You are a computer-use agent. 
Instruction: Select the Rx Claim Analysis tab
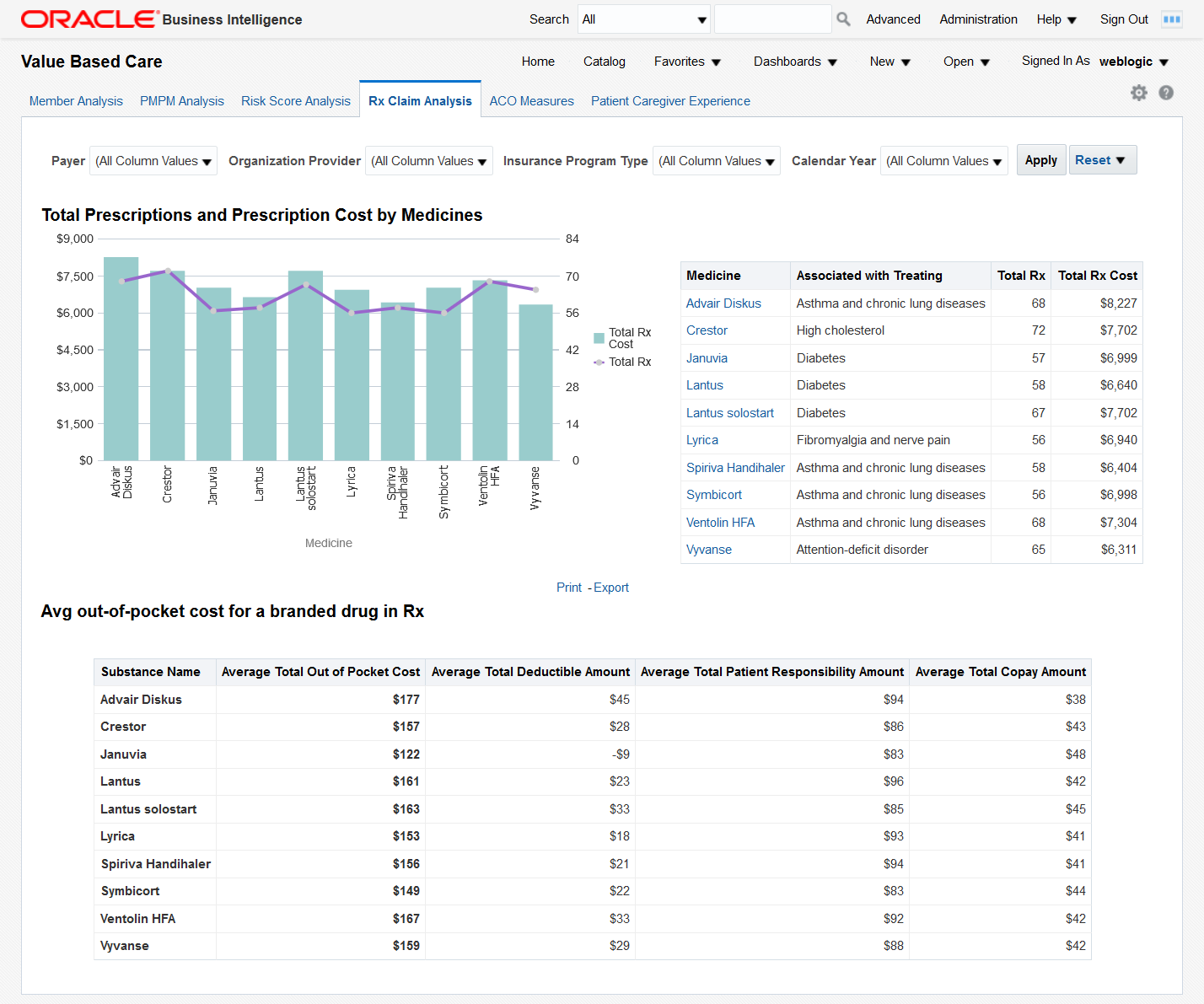click(x=420, y=101)
